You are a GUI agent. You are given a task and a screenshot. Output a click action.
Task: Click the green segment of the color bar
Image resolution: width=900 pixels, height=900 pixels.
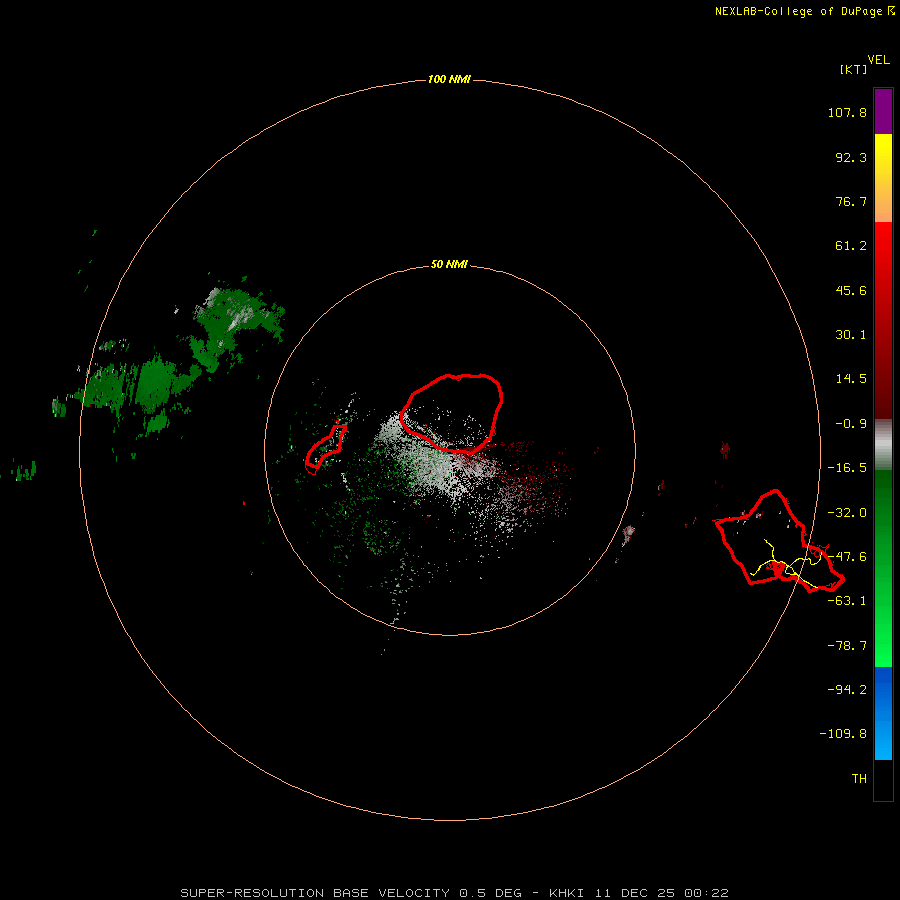[x=883, y=568]
